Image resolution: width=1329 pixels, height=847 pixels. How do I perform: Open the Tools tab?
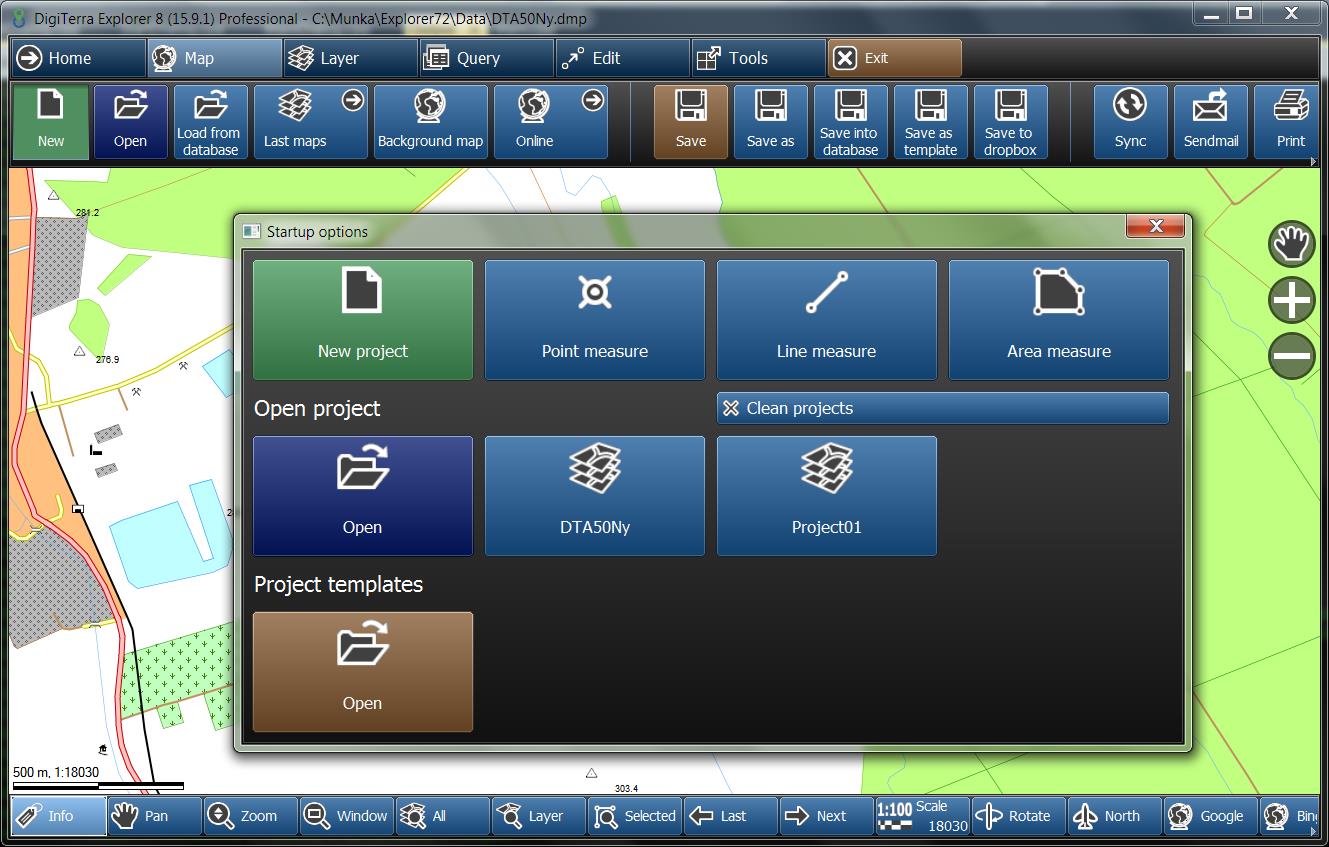759,58
